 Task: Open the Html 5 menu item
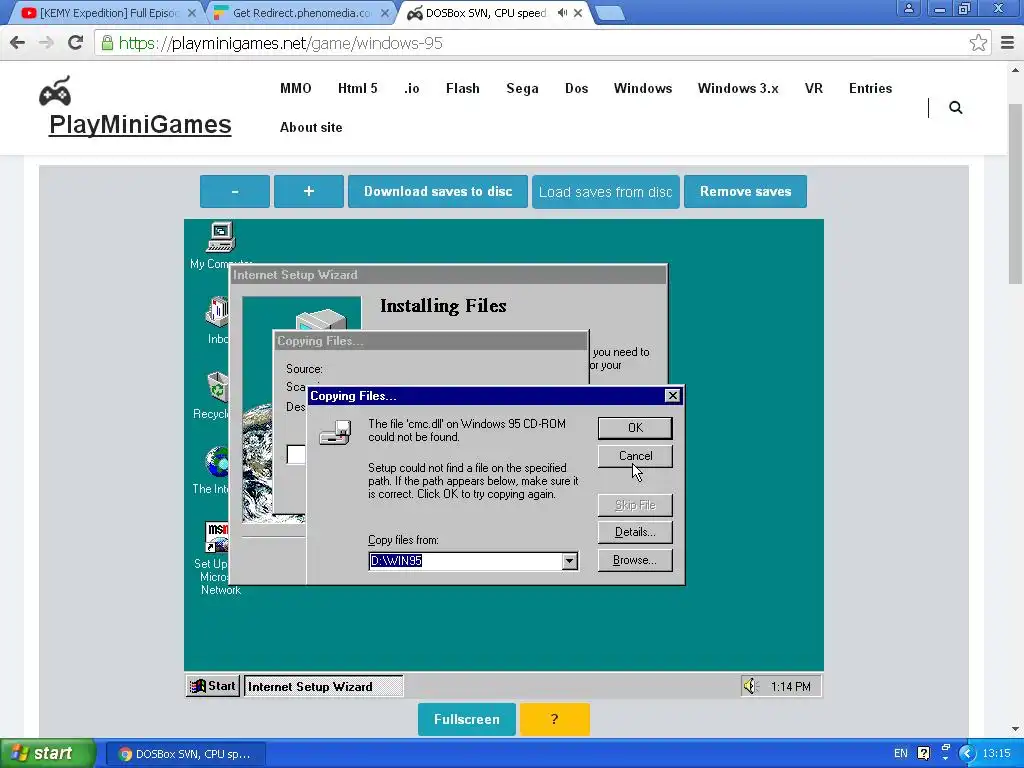click(357, 88)
